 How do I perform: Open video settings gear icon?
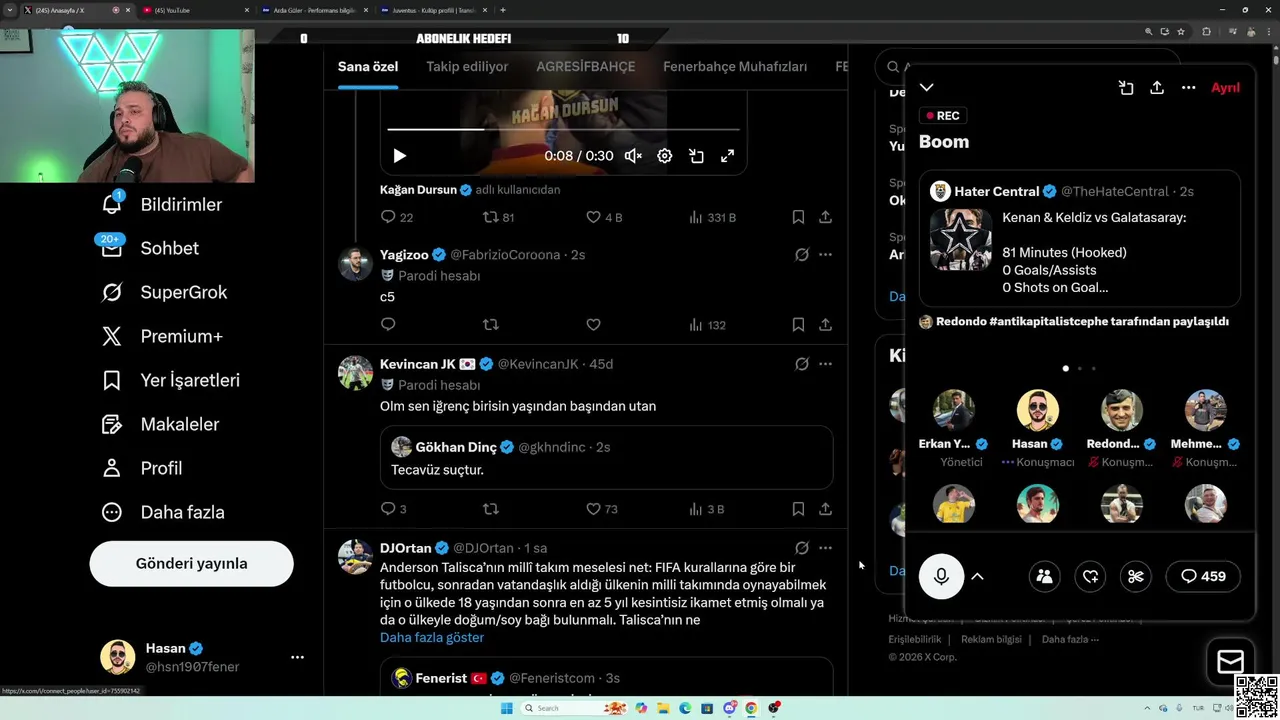click(665, 156)
